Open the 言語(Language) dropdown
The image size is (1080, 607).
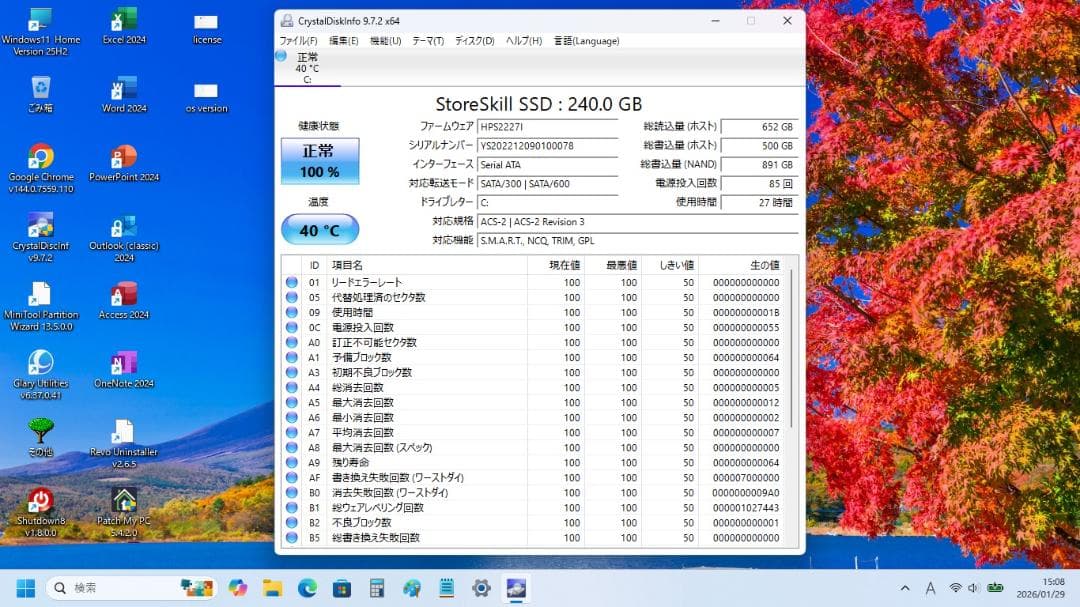click(x=586, y=41)
